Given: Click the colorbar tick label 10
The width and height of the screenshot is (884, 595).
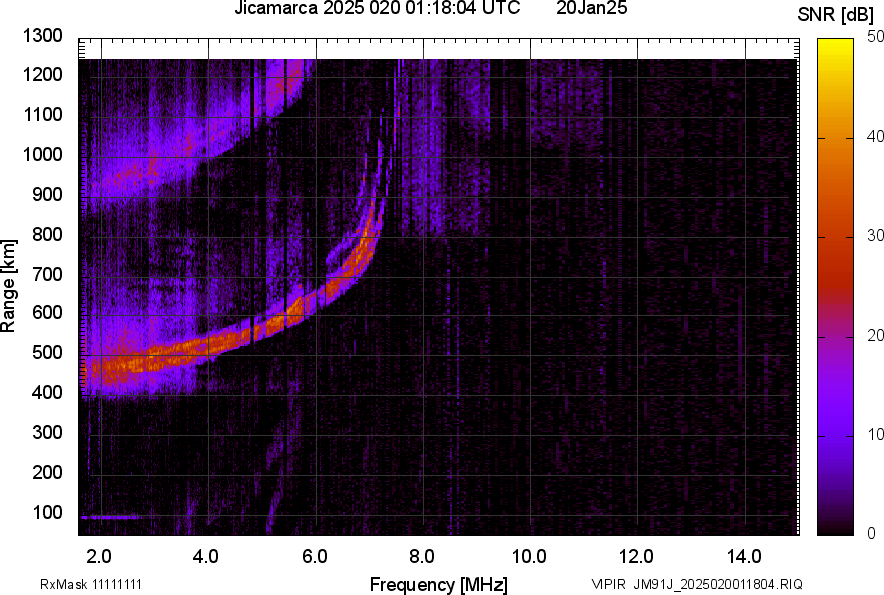Looking at the screenshot, I should pos(874,435).
